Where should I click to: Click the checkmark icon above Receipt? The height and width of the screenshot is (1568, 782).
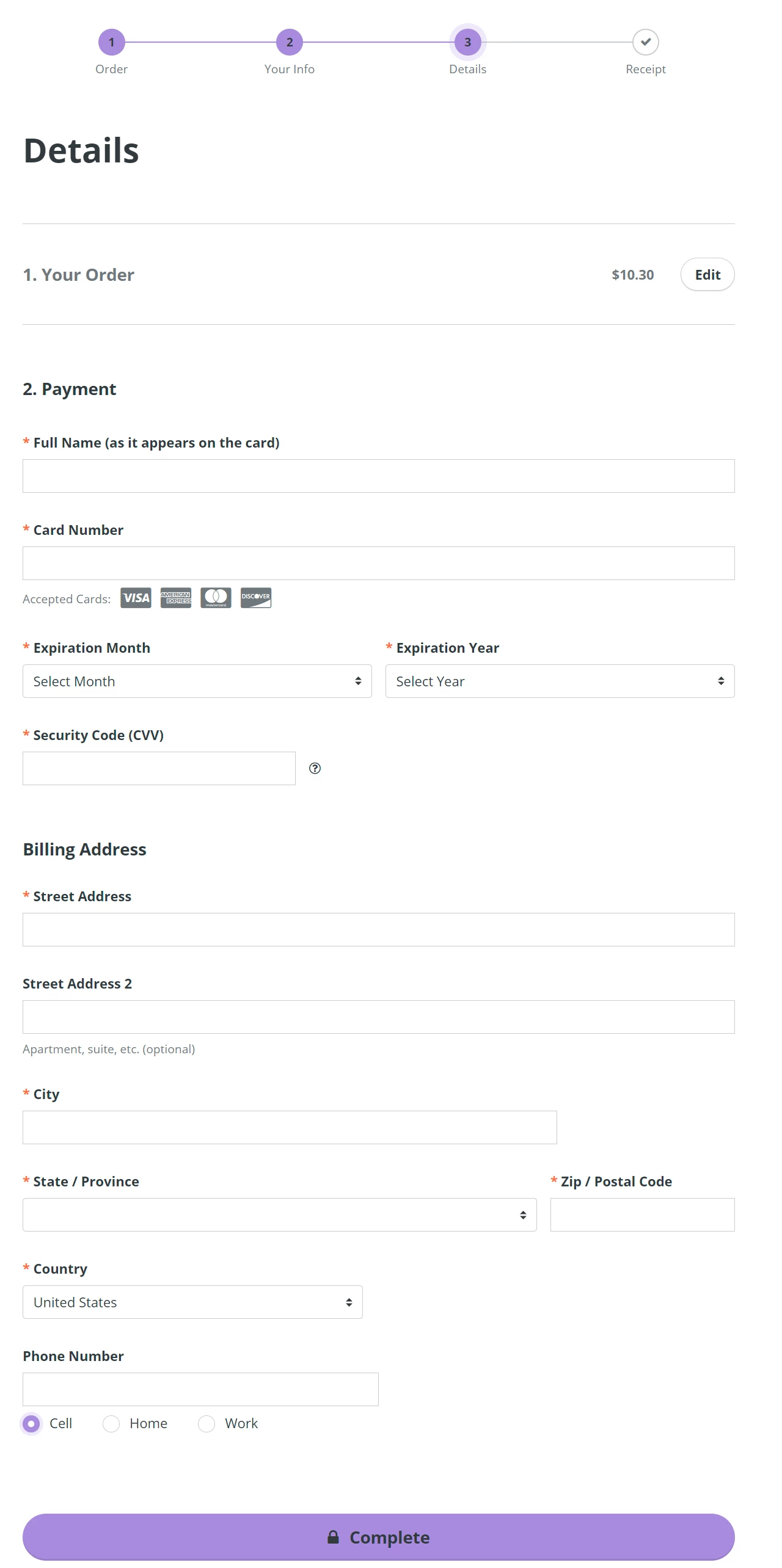[645, 43]
